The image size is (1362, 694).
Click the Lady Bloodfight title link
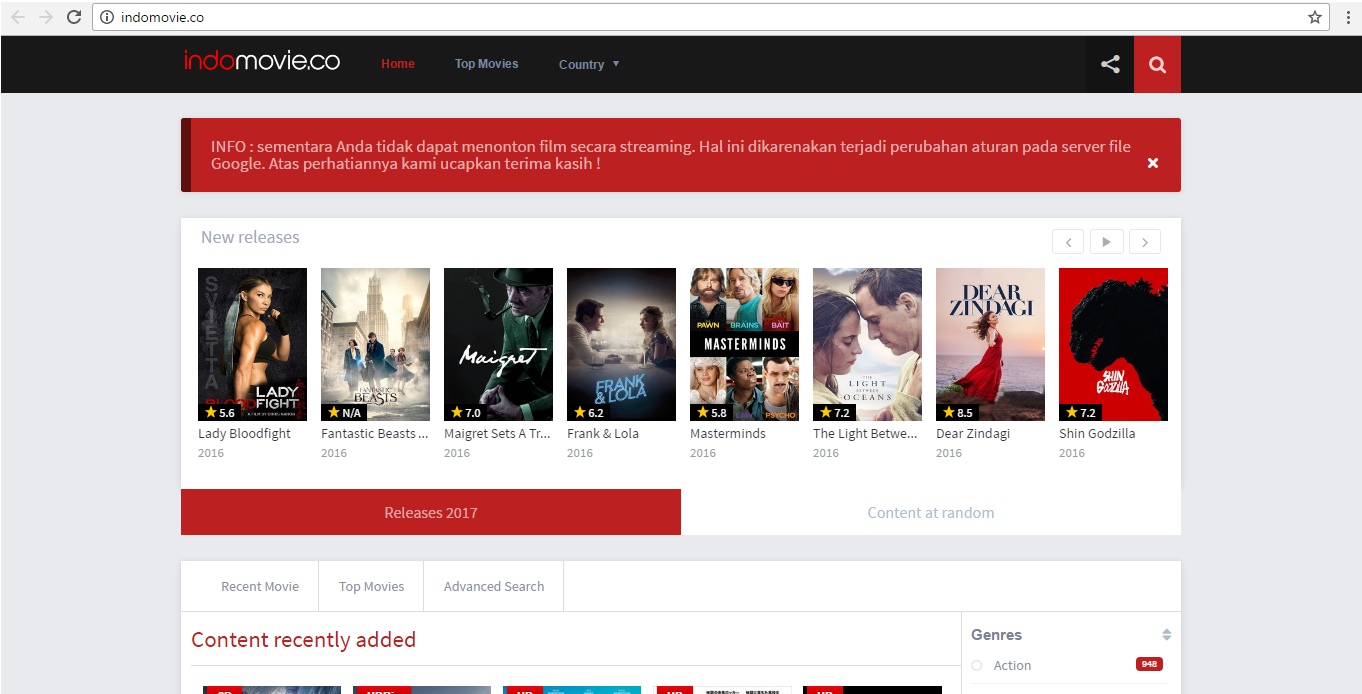[244, 434]
